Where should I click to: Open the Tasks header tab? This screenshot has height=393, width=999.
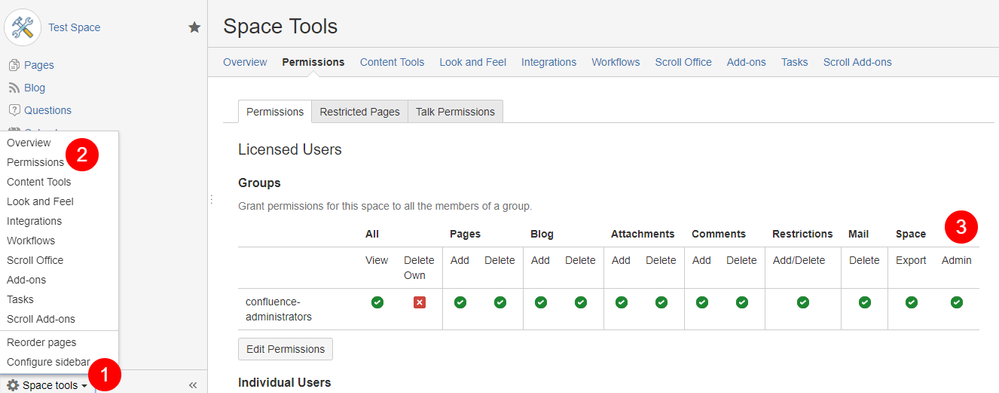tap(794, 62)
